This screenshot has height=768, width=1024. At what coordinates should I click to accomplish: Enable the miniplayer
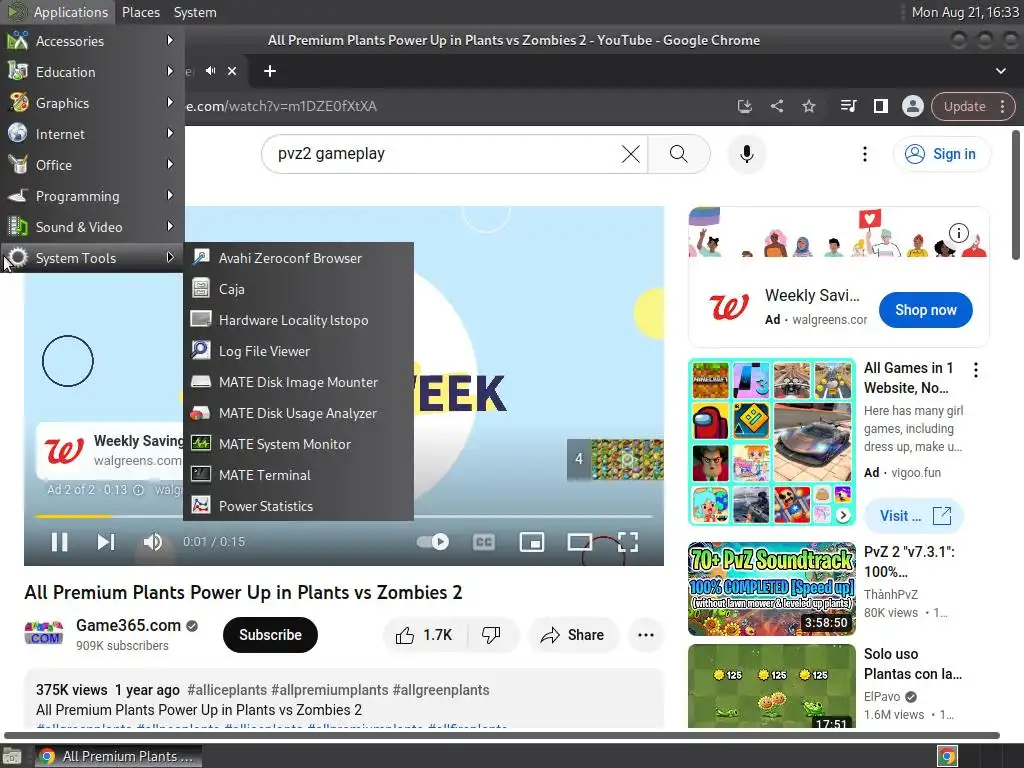(532, 542)
